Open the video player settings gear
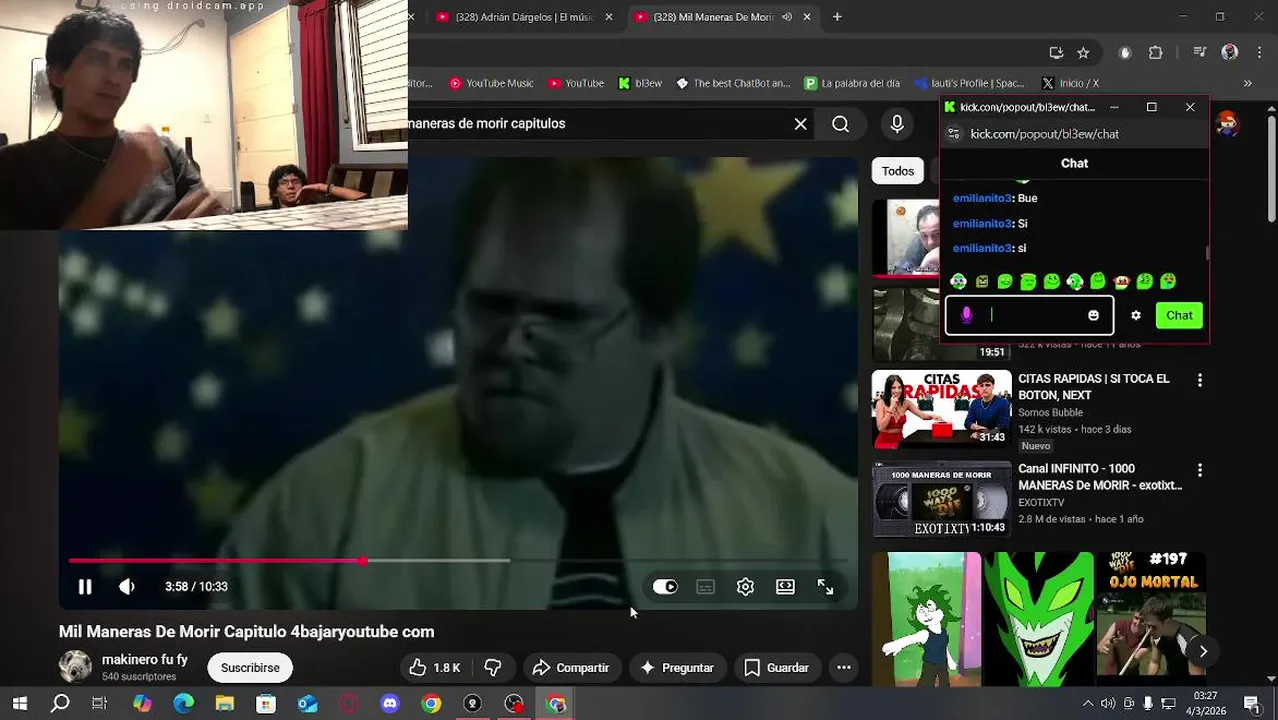 pos(745,587)
